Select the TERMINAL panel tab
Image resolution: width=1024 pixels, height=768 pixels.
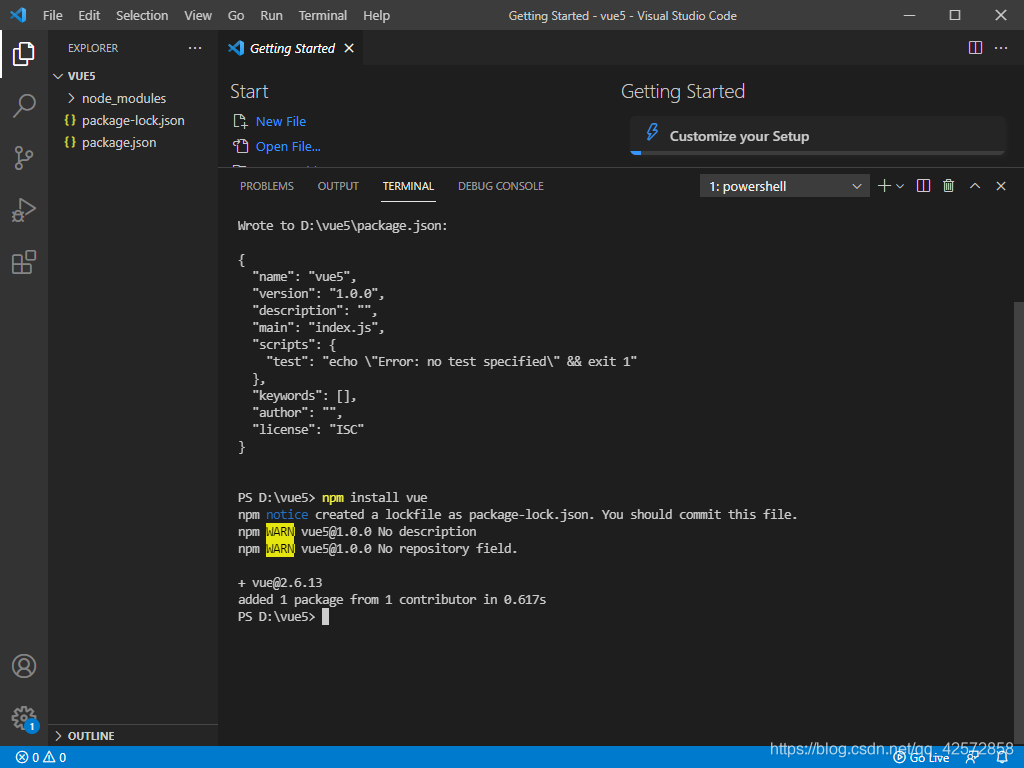click(408, 186)
